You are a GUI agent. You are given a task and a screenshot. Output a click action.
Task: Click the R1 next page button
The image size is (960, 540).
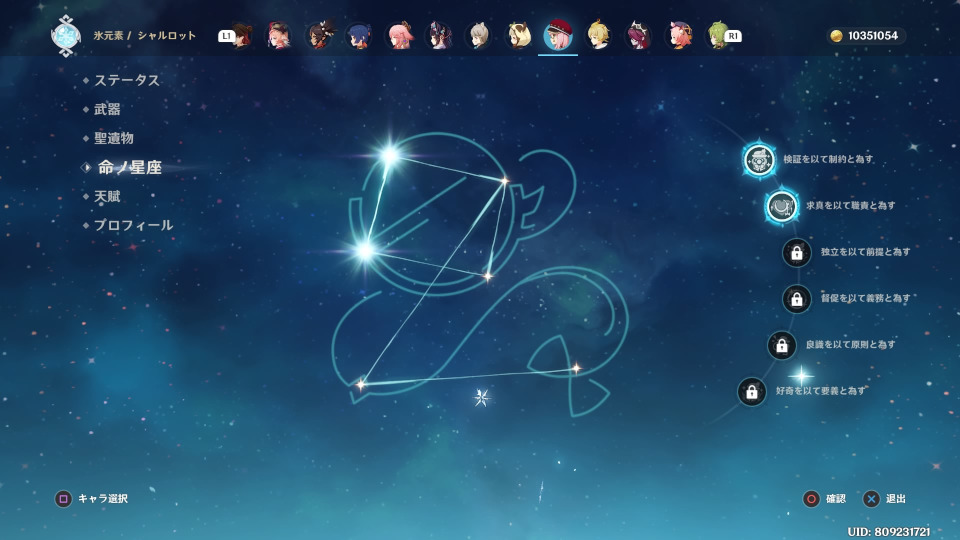pyautogui.click(x=733, y=36)
